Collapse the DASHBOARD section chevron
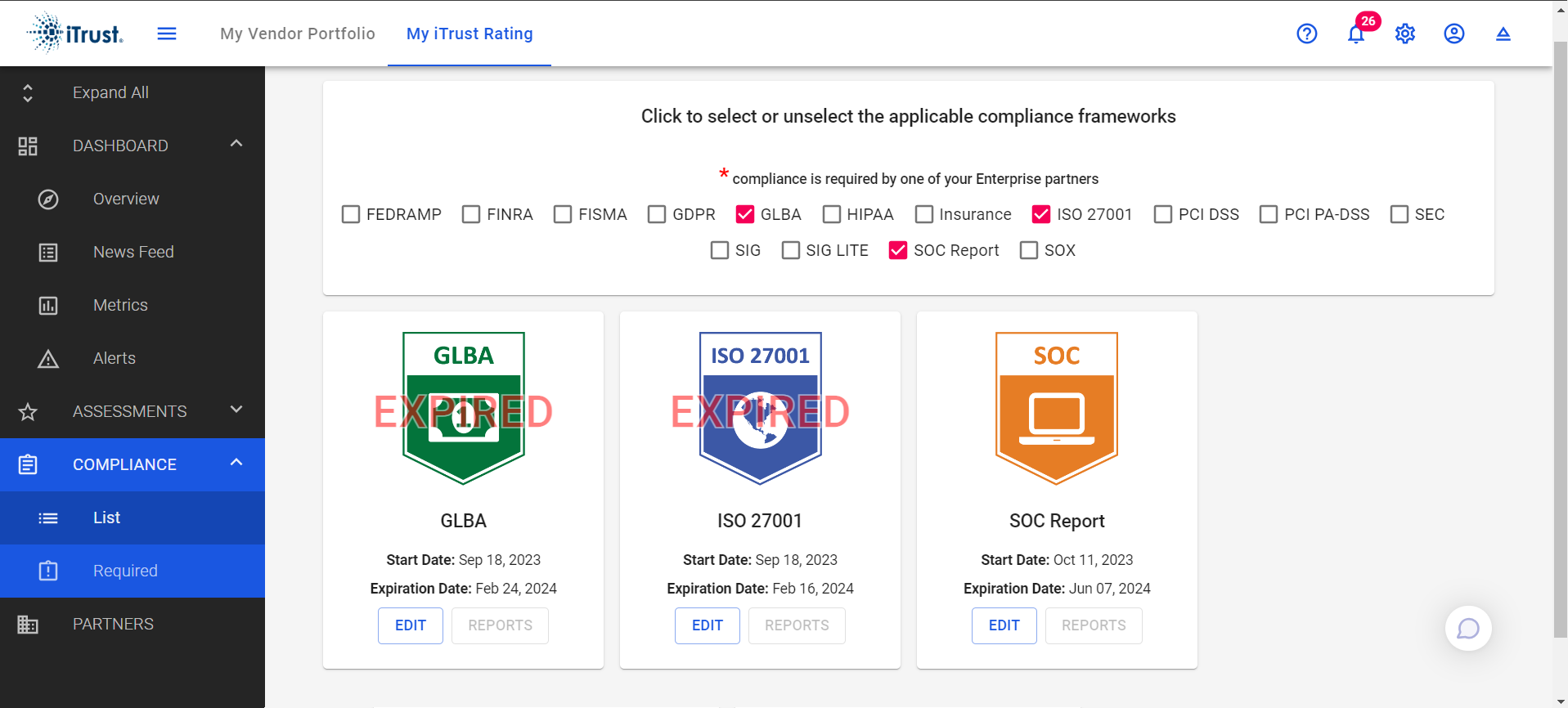Screen dimensions: 1568x708 pos(236,144)
